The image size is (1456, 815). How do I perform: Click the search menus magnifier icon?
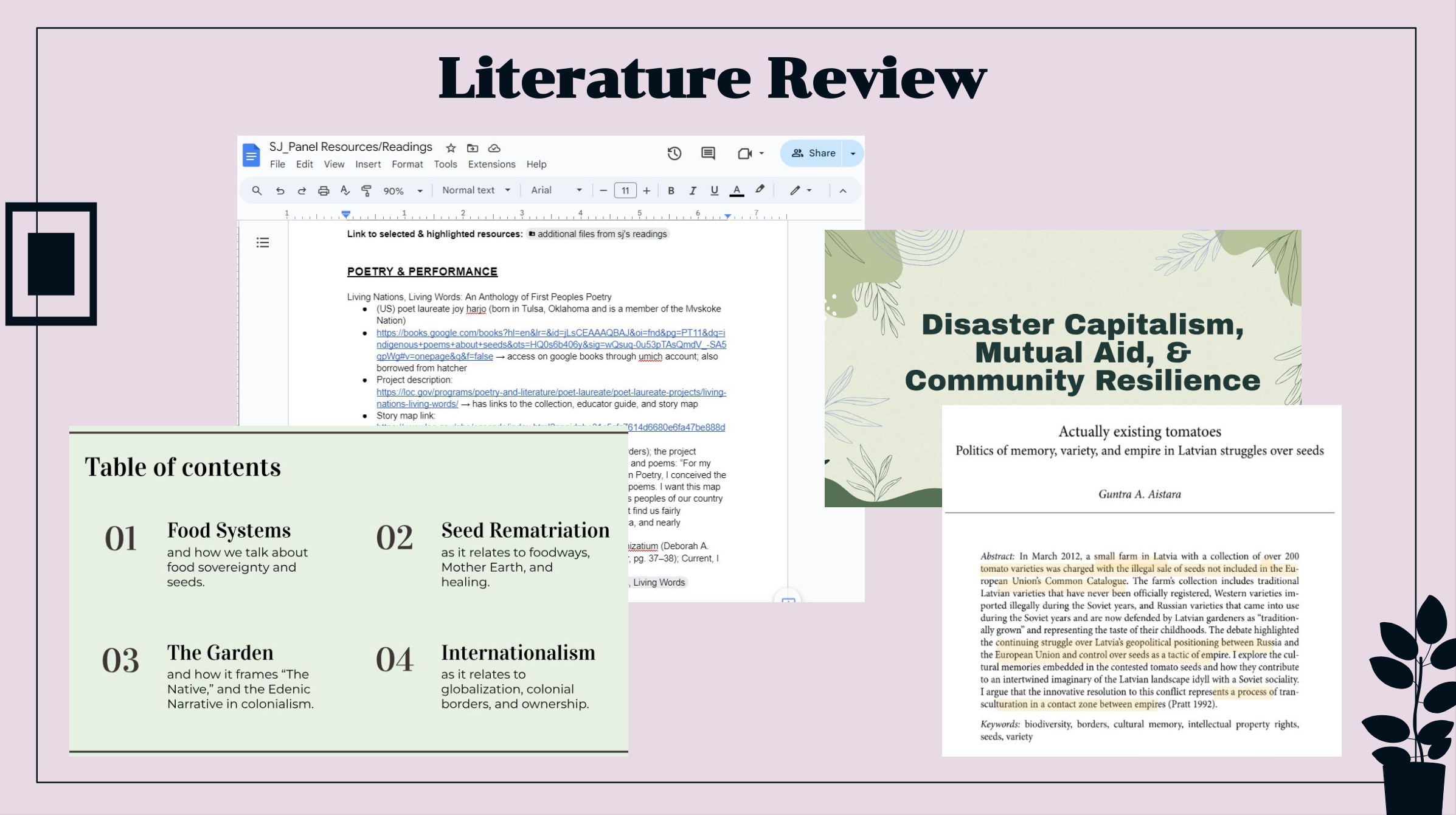coord(257,190)
